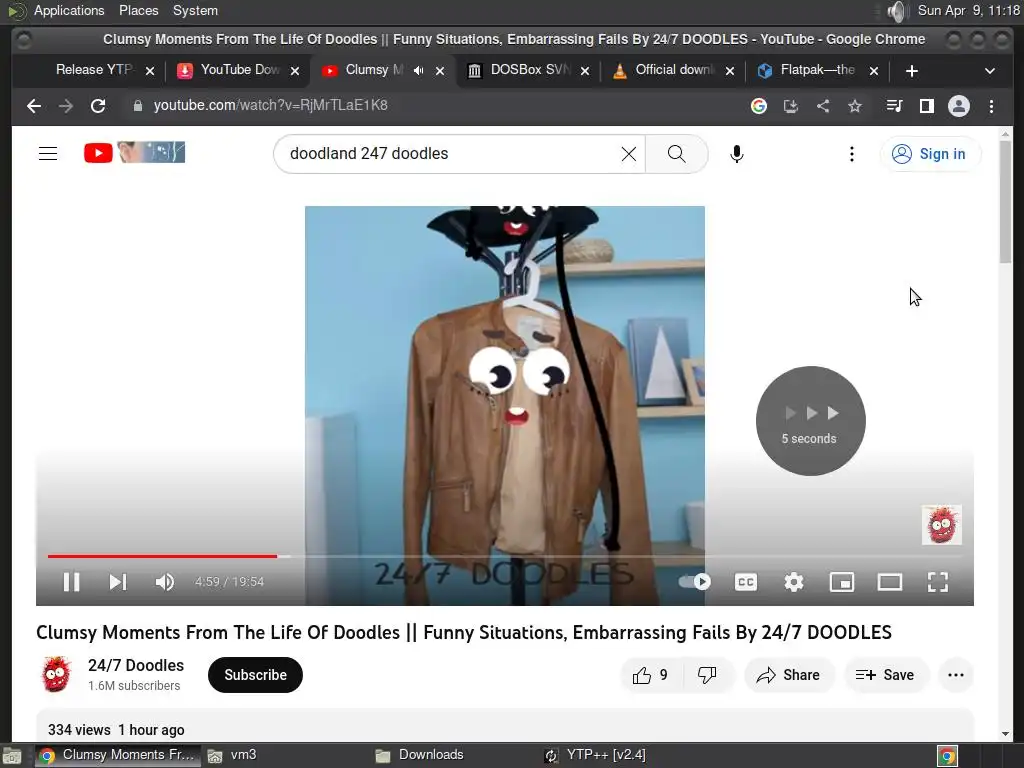Close the Flatpak tab

(874, 71)
